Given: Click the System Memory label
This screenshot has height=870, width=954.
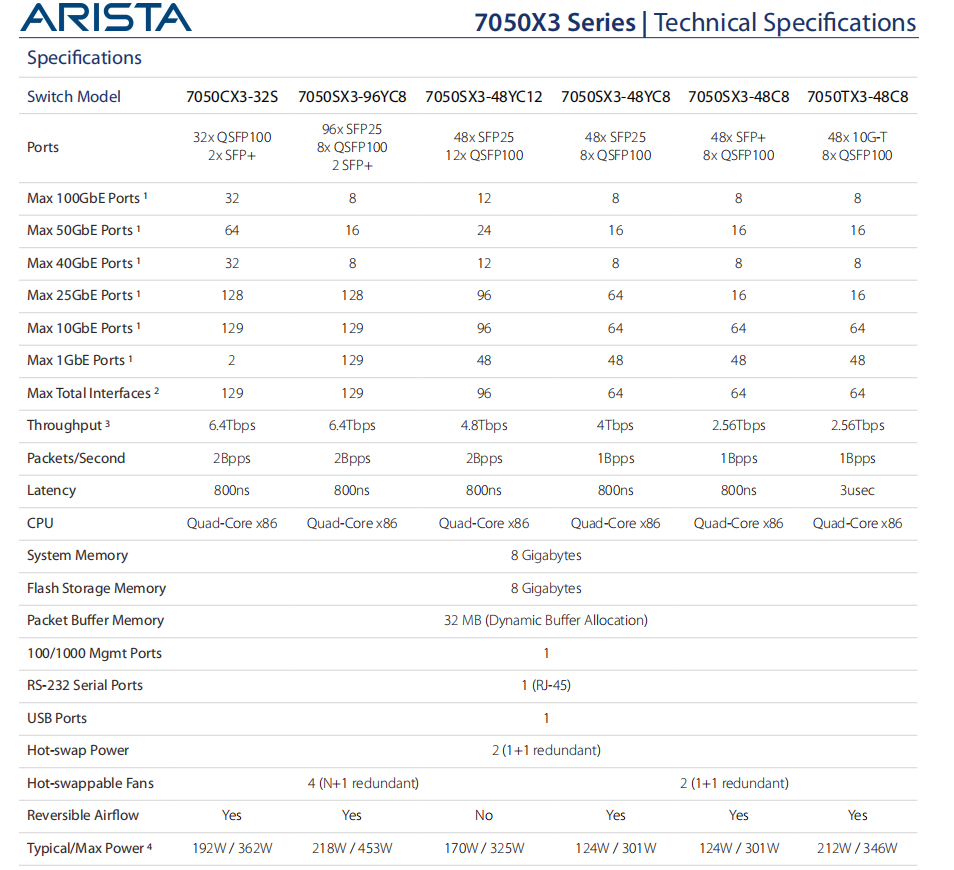Looking at the screenshot, I should tap(77, 556).
